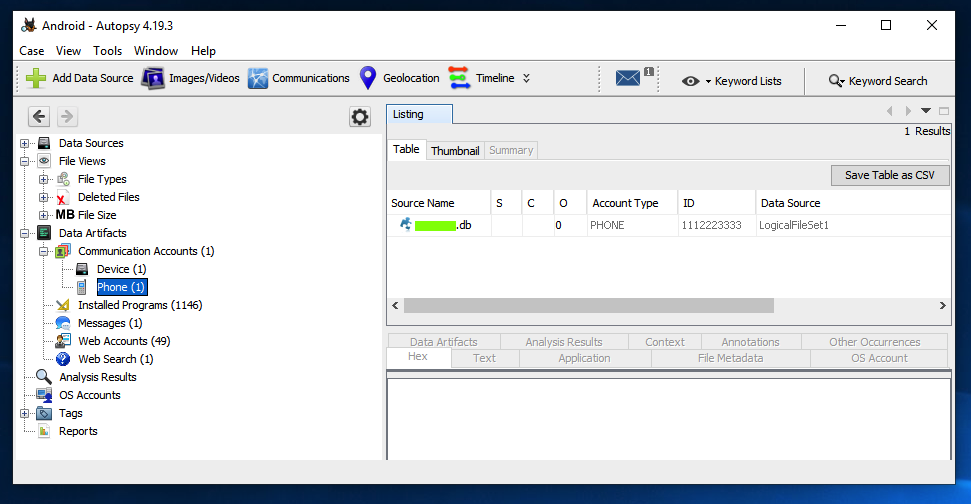Open the Communications visualization tool
Screen dimensions: 971x504
258,79
